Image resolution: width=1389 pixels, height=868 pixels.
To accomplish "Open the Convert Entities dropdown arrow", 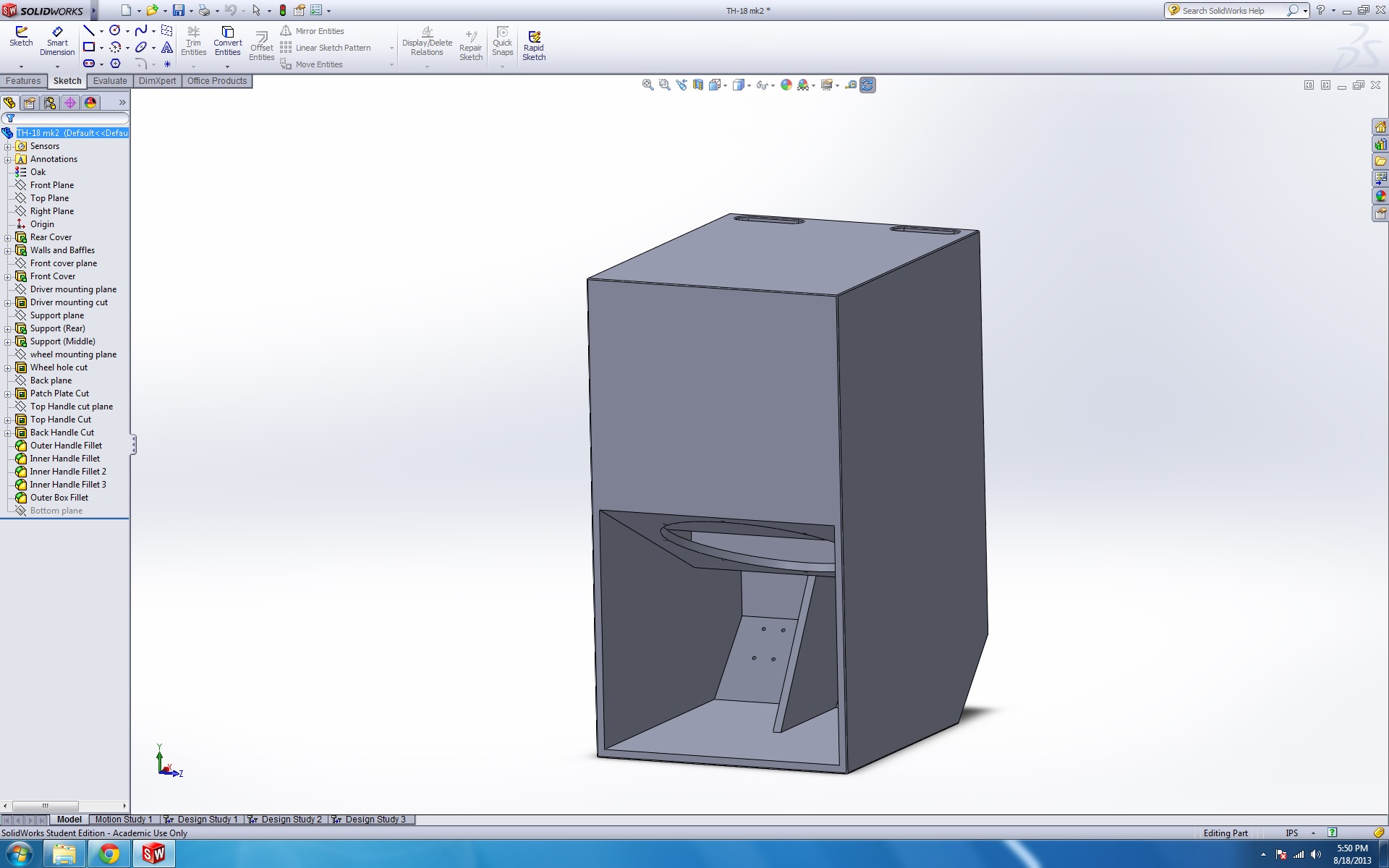I will (227, 67).
